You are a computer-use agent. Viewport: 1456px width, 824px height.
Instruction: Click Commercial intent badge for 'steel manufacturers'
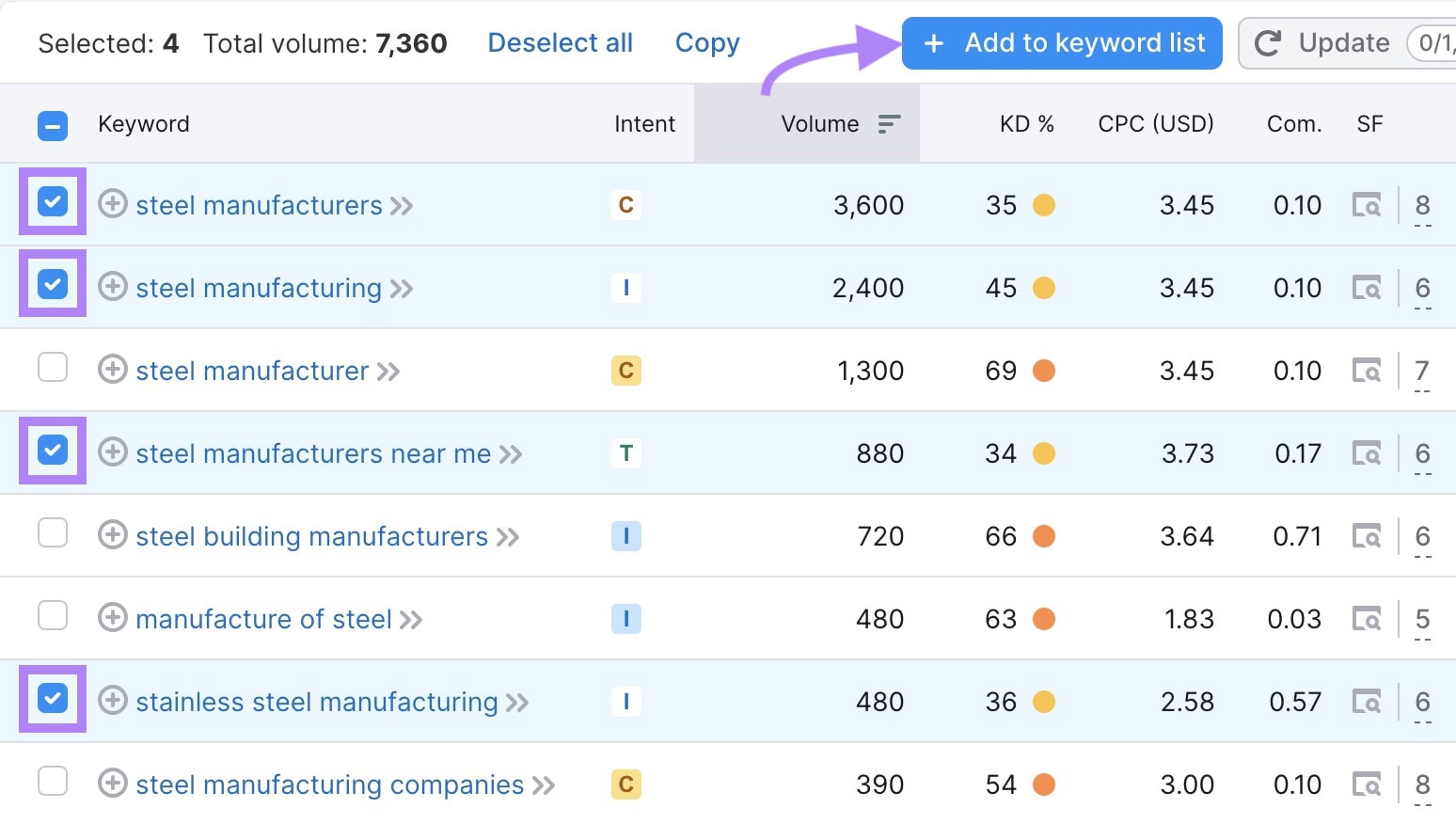pyautogui.click(x=626, y=205)
